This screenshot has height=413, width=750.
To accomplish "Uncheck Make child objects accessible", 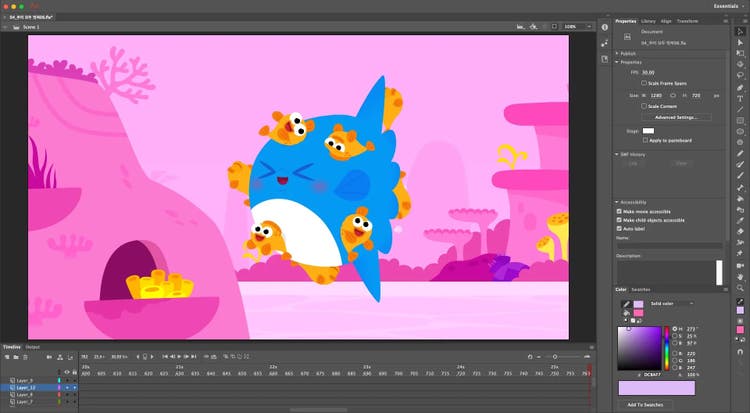I will click(x=619, y=220).
